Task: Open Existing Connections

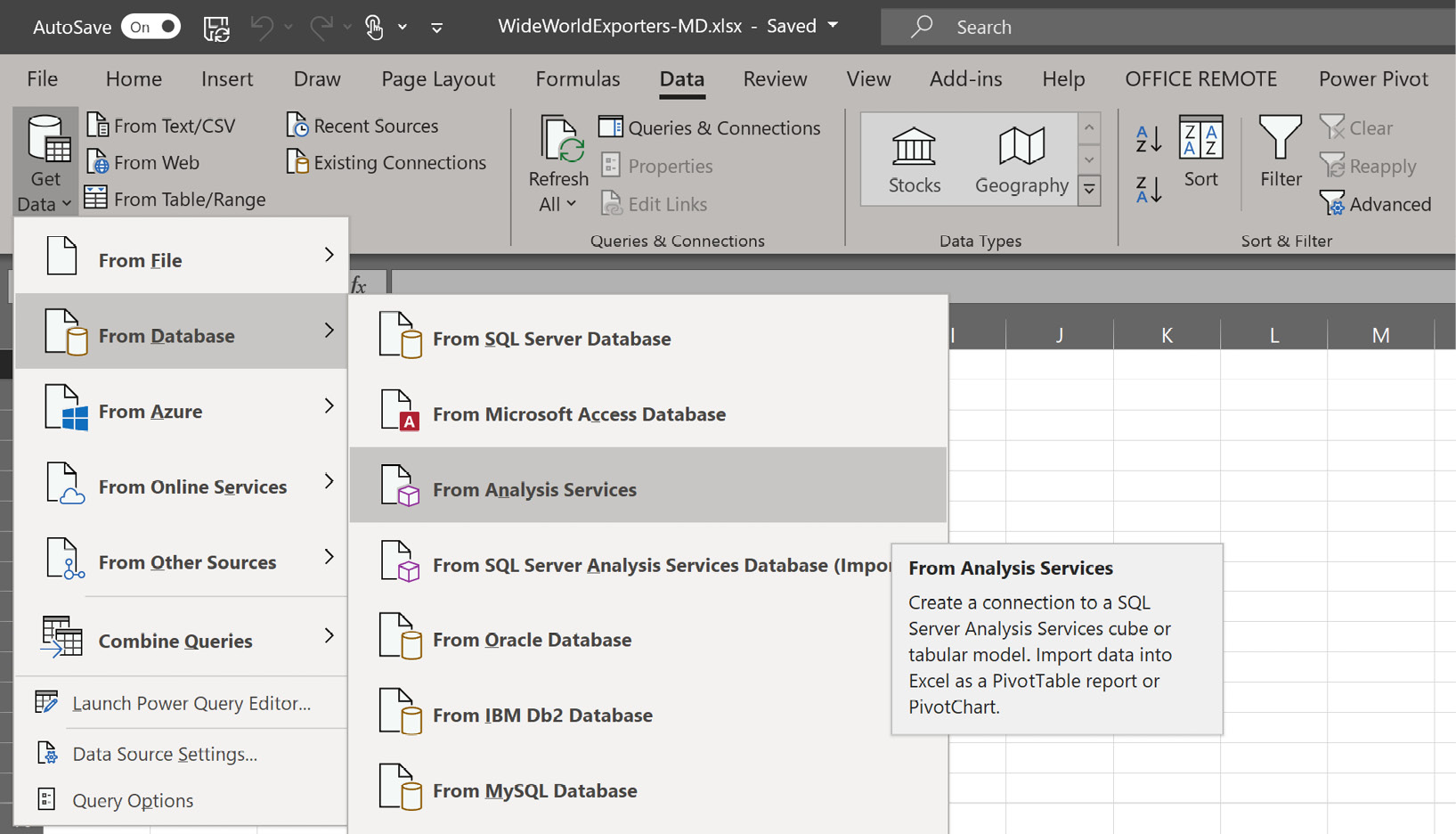Action: pos(386,162)
